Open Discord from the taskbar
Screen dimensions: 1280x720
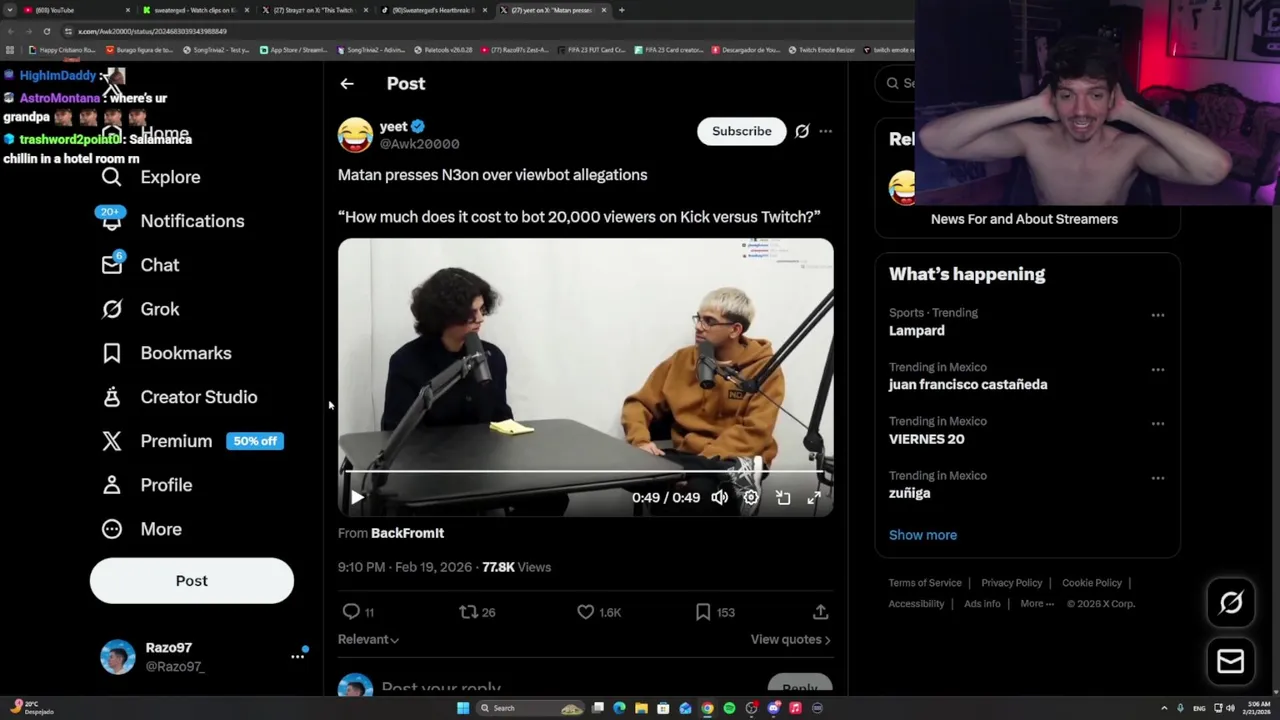coord(773,708)
